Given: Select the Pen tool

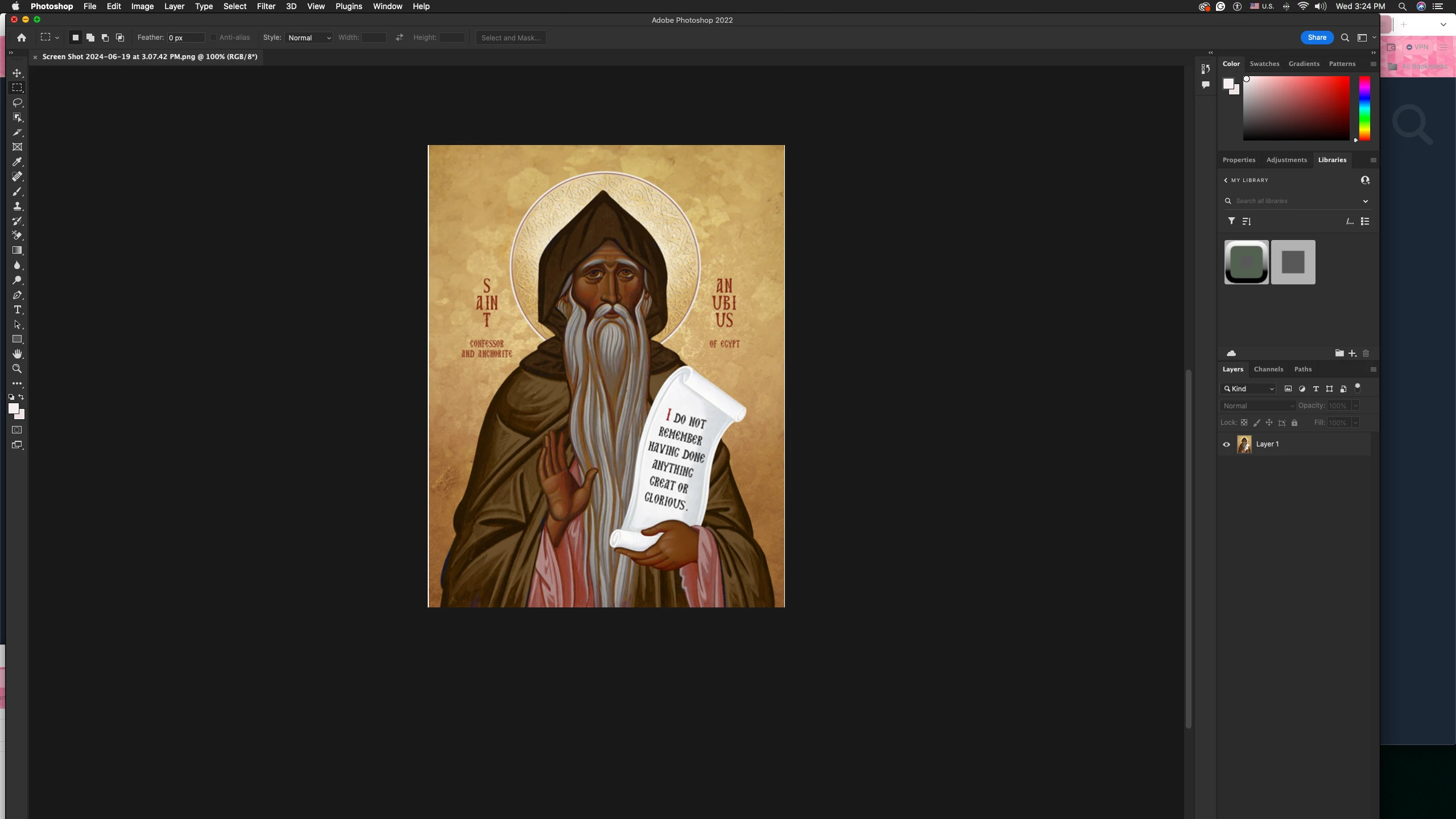Looking at the screenshot, I should click(17, 295).
